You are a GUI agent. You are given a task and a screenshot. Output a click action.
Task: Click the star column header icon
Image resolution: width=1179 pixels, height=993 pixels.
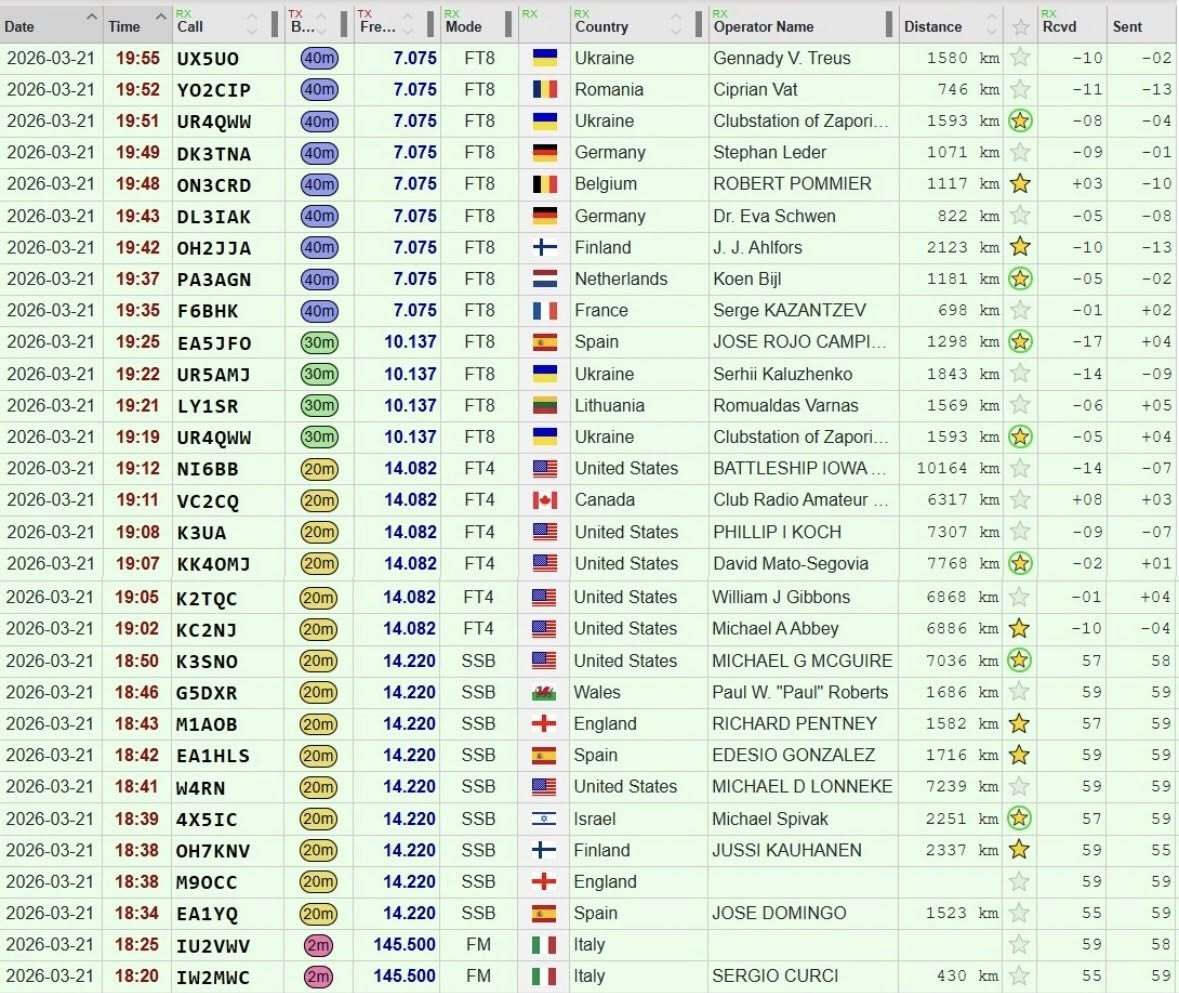pos(1020,27)
